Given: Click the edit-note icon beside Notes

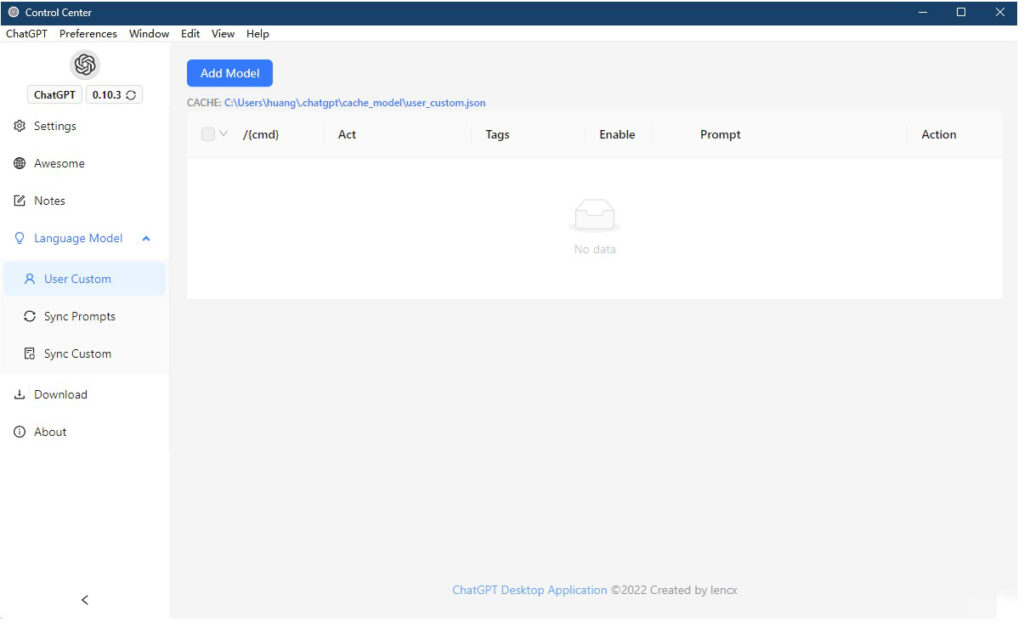Looking at the screenshot, I should coord(20,201).
